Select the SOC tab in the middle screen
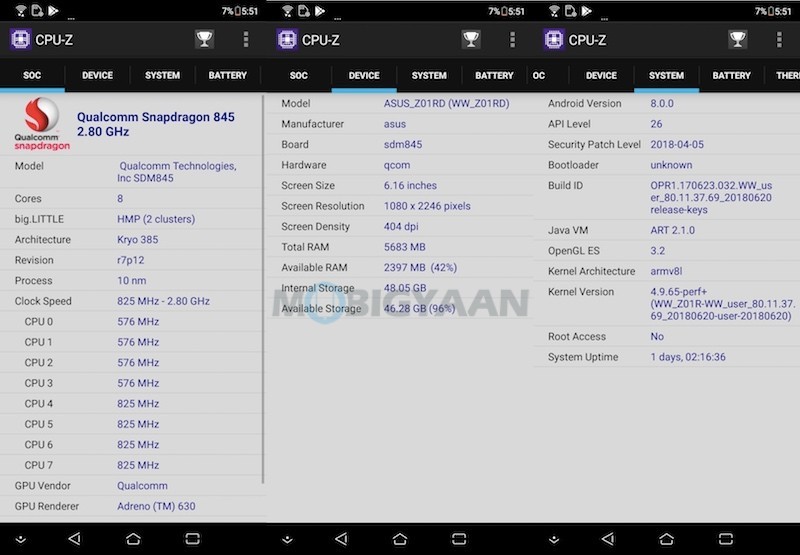 tap(299, 75)
